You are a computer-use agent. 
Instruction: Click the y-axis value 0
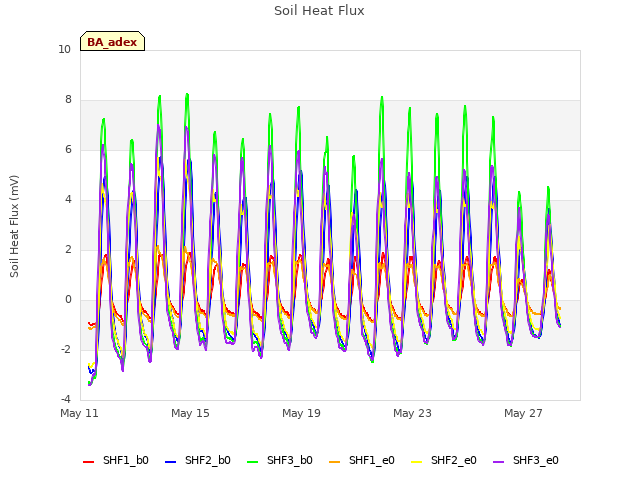(68, 300)
